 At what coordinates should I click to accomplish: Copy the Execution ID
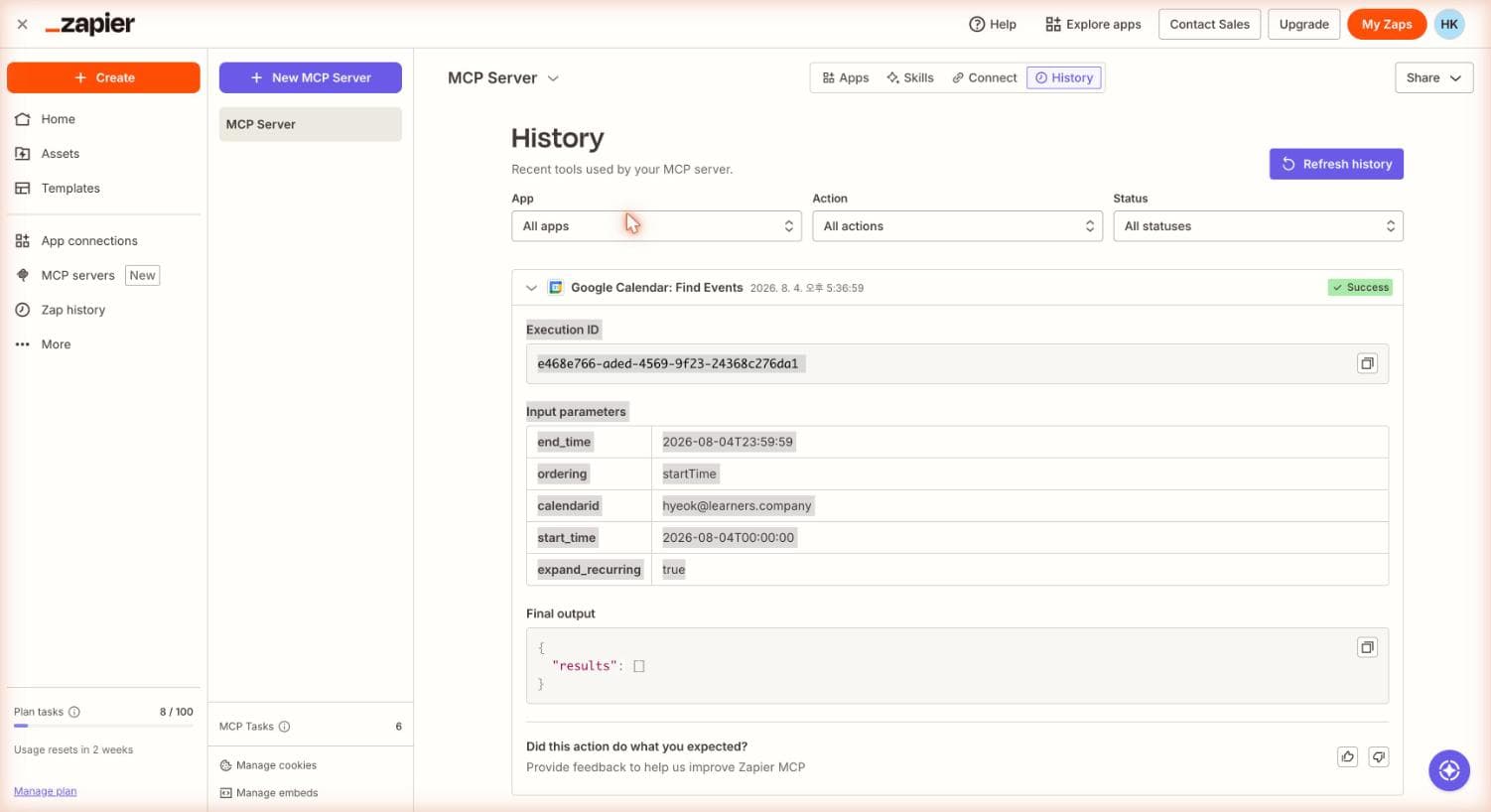point(1367,363)
